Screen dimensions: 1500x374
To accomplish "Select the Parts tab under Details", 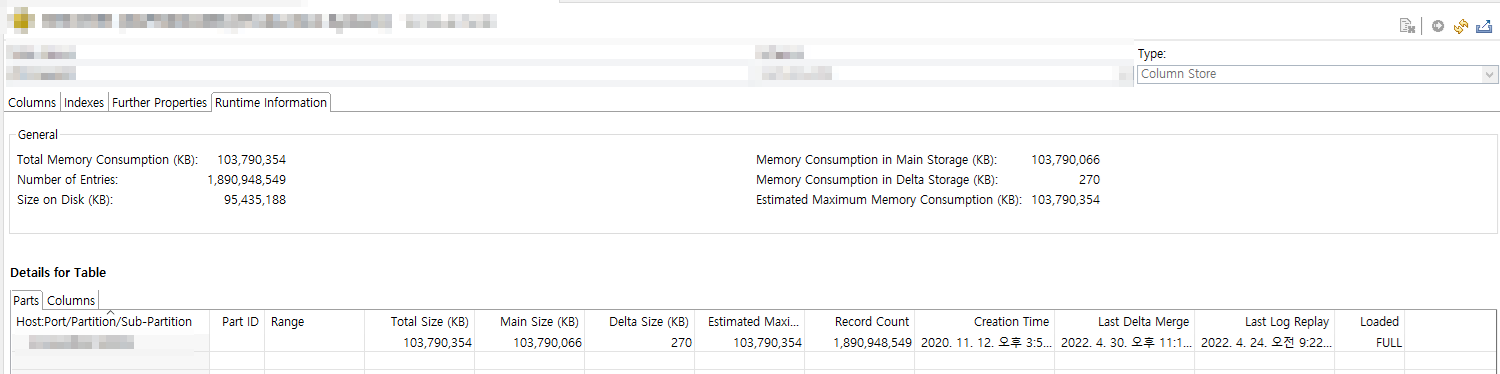I will click(x=27, y=300).
